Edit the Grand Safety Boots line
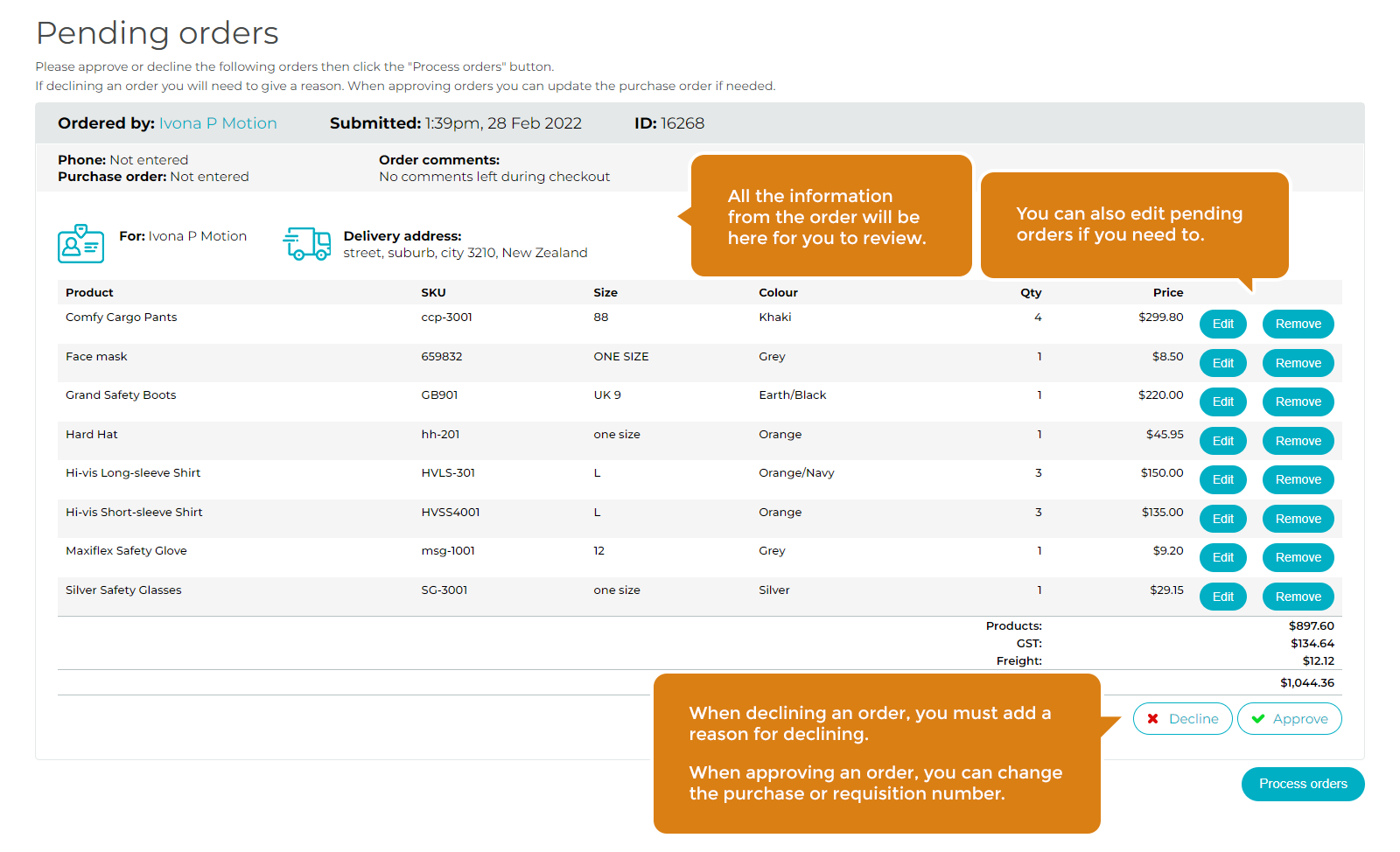This screenshot has width=1400, height=852. pos(1222,402)
